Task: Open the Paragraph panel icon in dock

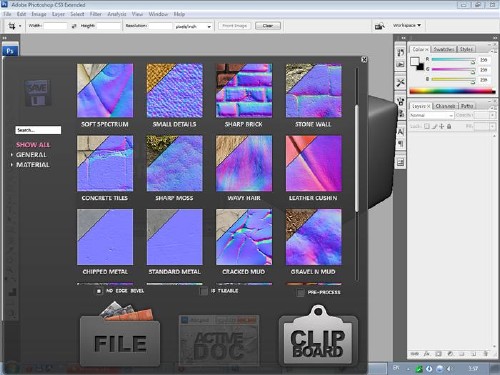Action: pyautogui.click(x=400, y=144)
